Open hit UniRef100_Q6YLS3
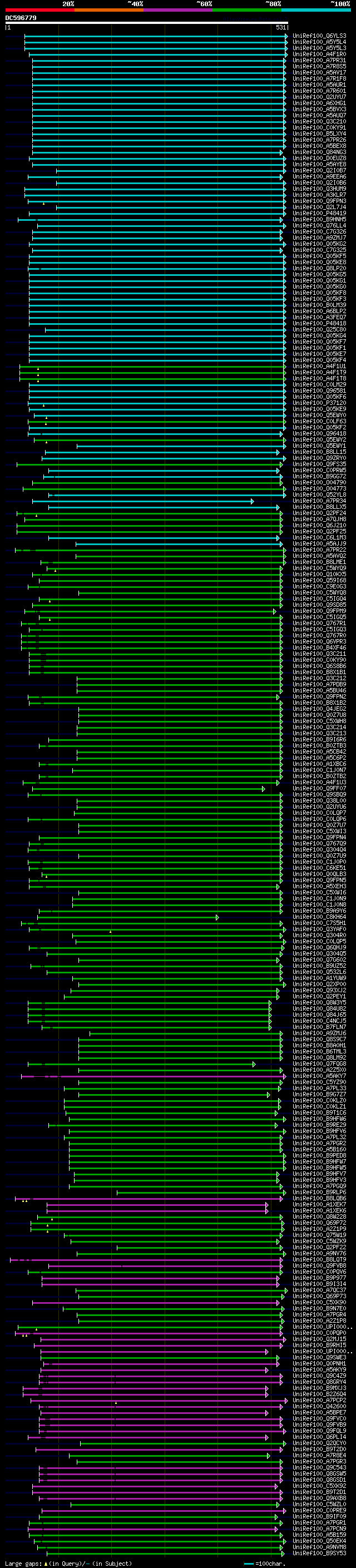 [319, 36]
